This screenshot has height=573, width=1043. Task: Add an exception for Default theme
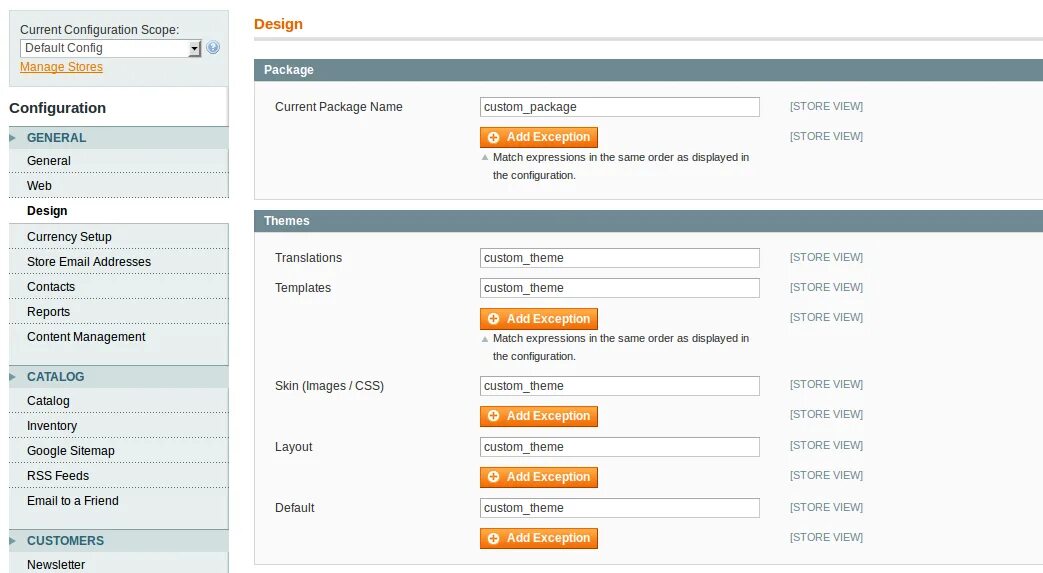(539, 538)
